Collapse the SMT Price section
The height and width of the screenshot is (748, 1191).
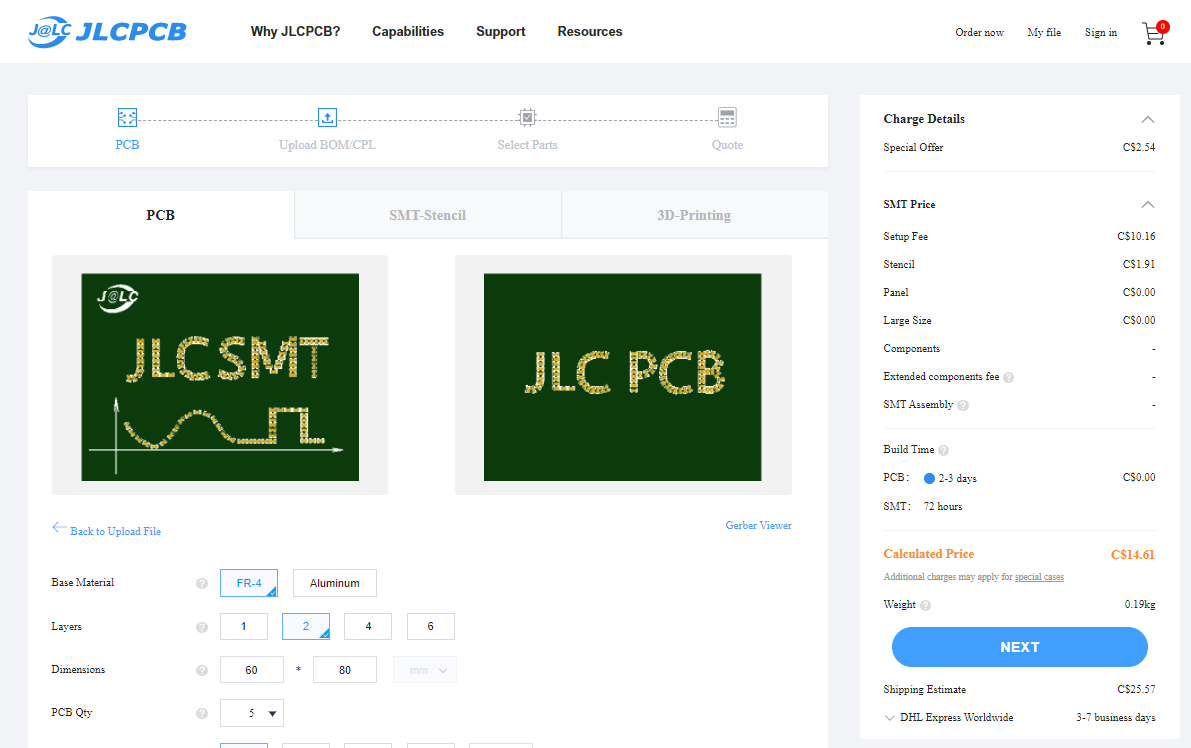(x=1148, y=205)
